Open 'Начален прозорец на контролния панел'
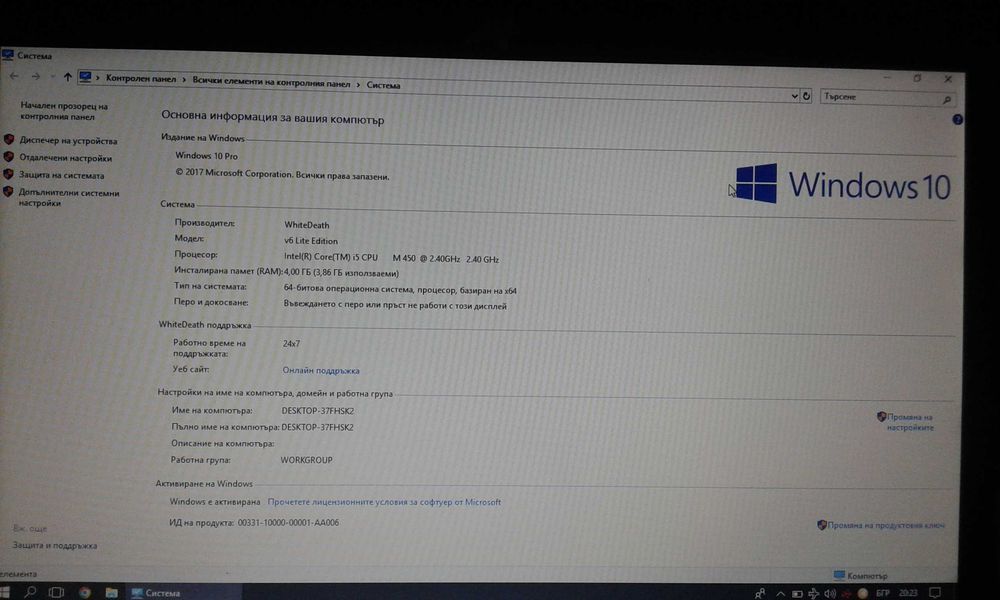The height and width of the screenshot is (600, 1000). 64,111
